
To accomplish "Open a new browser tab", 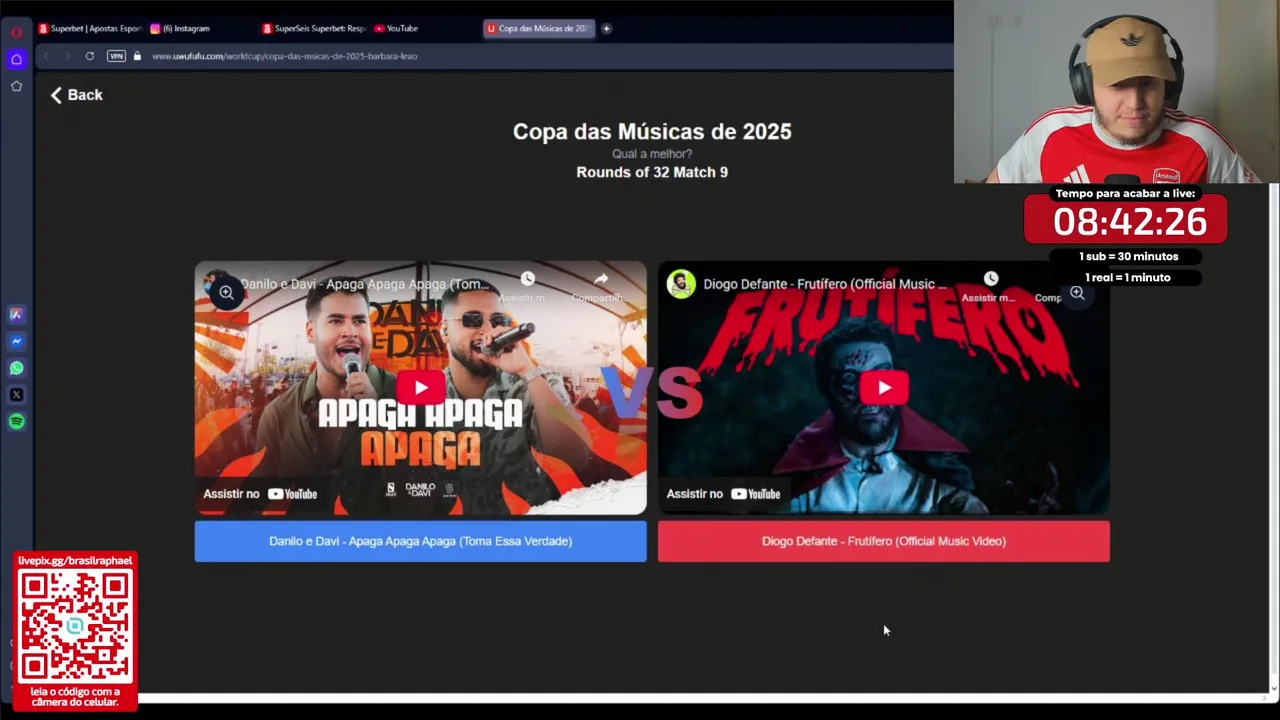I will point(606,28).
